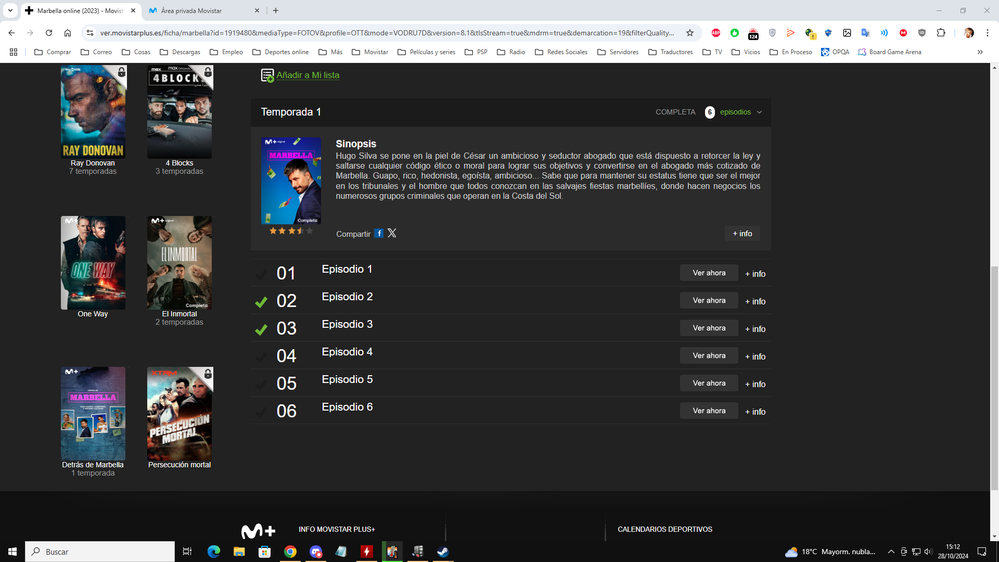999x562 pixels.
Task: Share Marbella on X
Action: [x=392, y=233]
